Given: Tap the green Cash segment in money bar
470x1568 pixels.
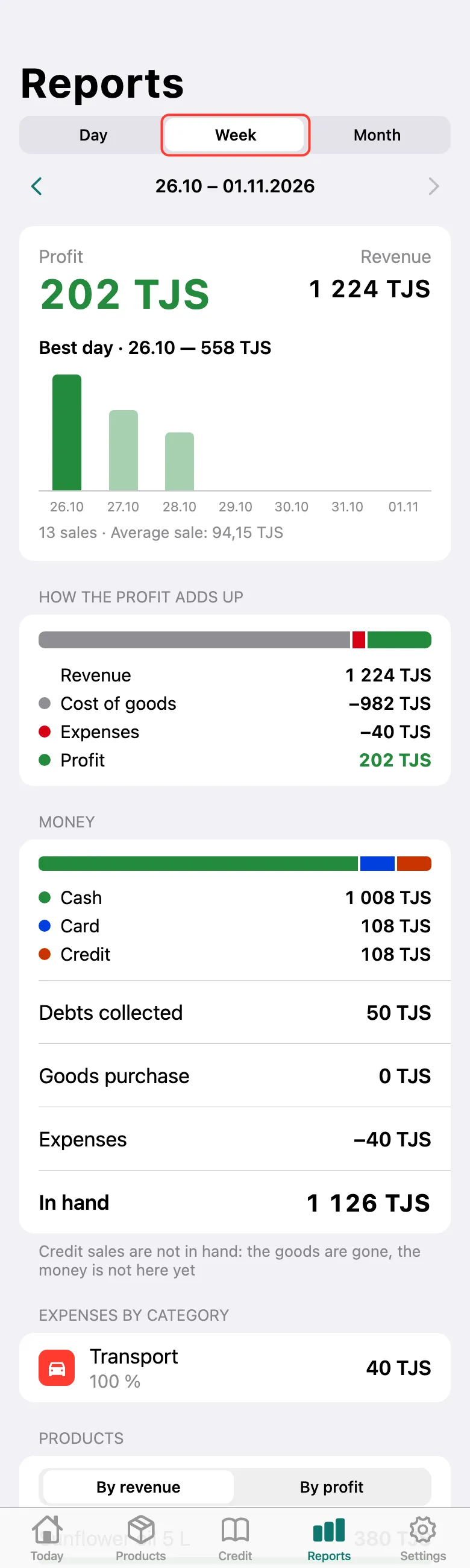Looking at the screenshot, I should click(198, 864).
